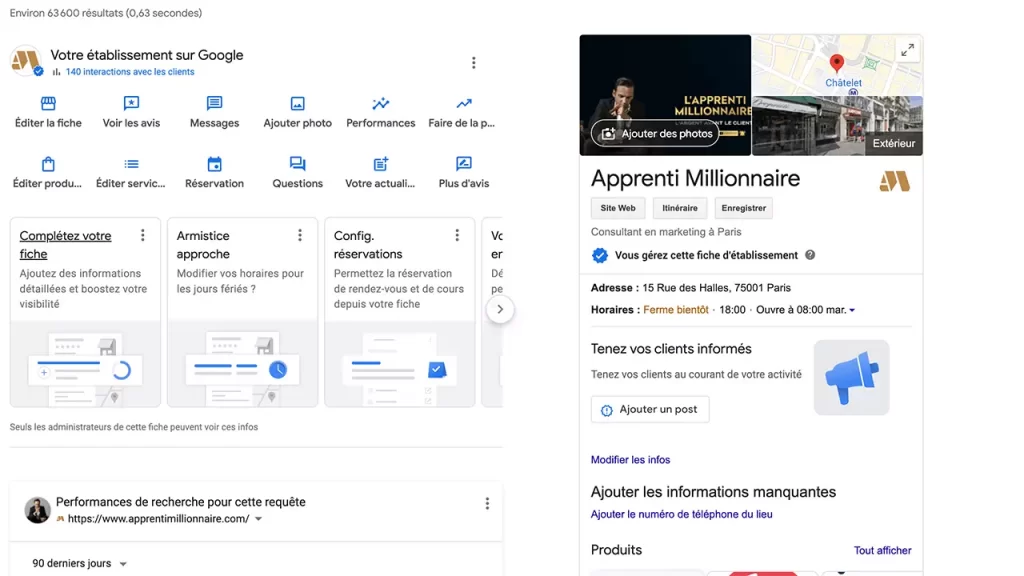Open Votre actualité post icon
1024x576 pixels.
click(381, 164)
